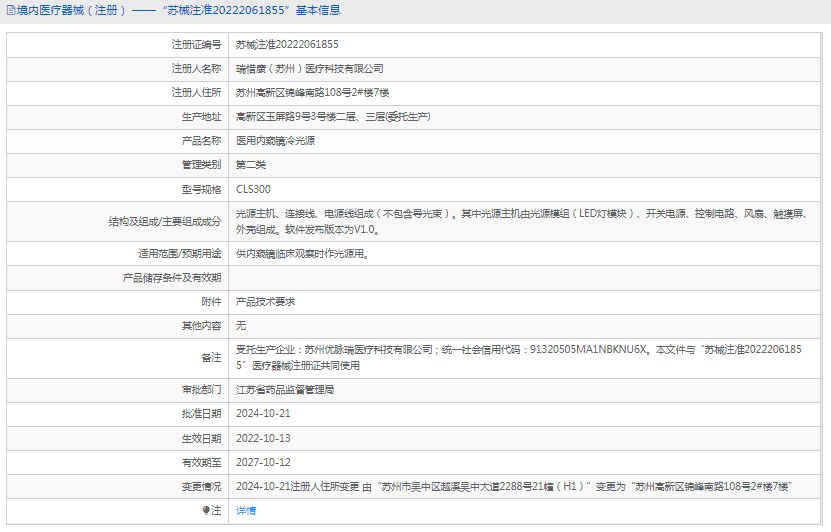831x532 pixels.
Task: Select expiry date 2027-10-12
Action: pyautogui.click(x=263, y=462)
